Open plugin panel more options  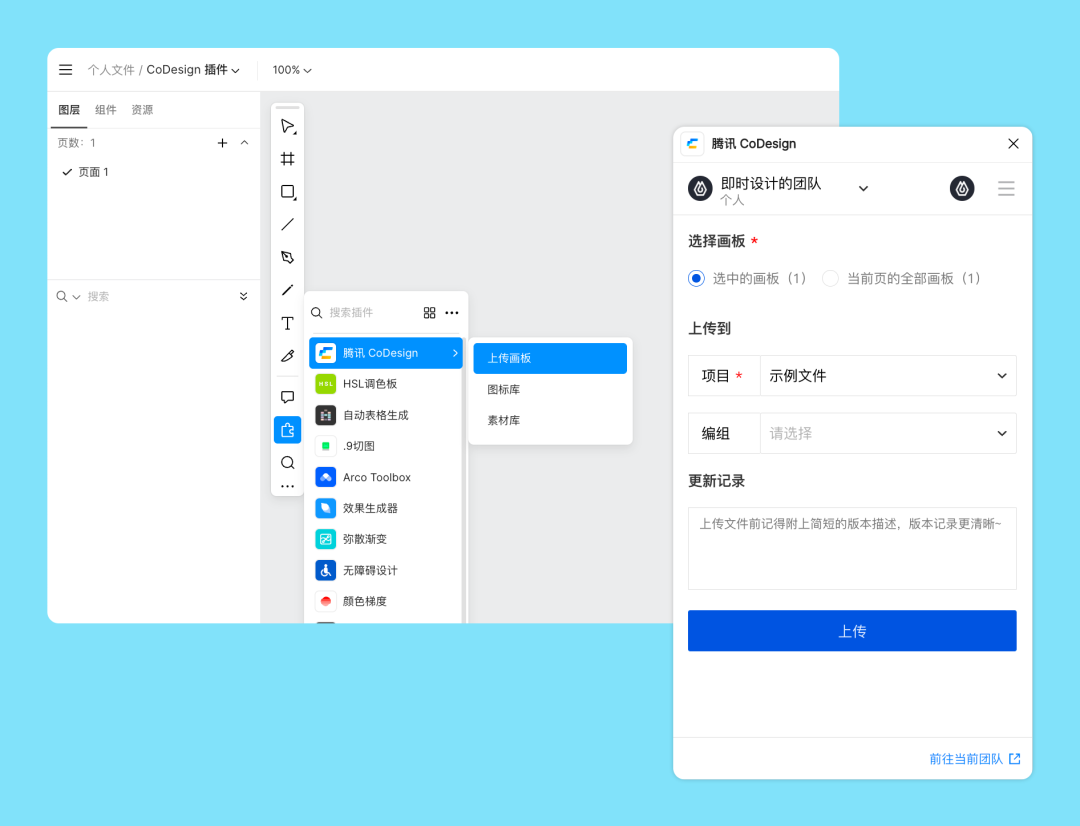tap(452, 313)
